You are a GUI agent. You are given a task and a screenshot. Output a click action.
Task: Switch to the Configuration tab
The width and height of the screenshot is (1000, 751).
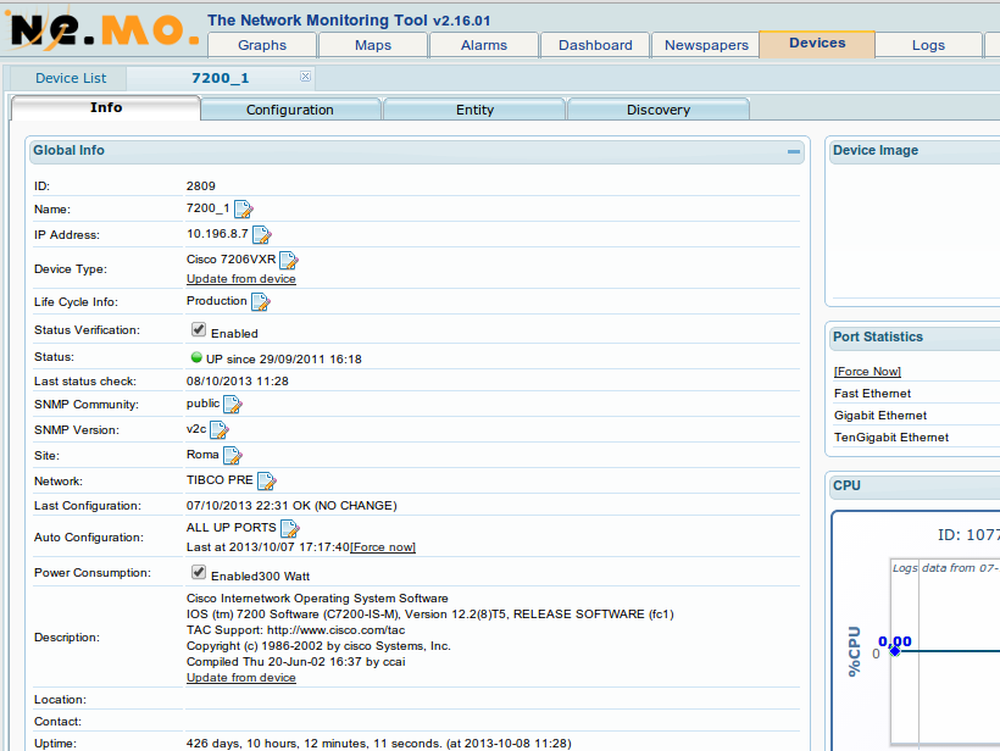click(291, 107)
